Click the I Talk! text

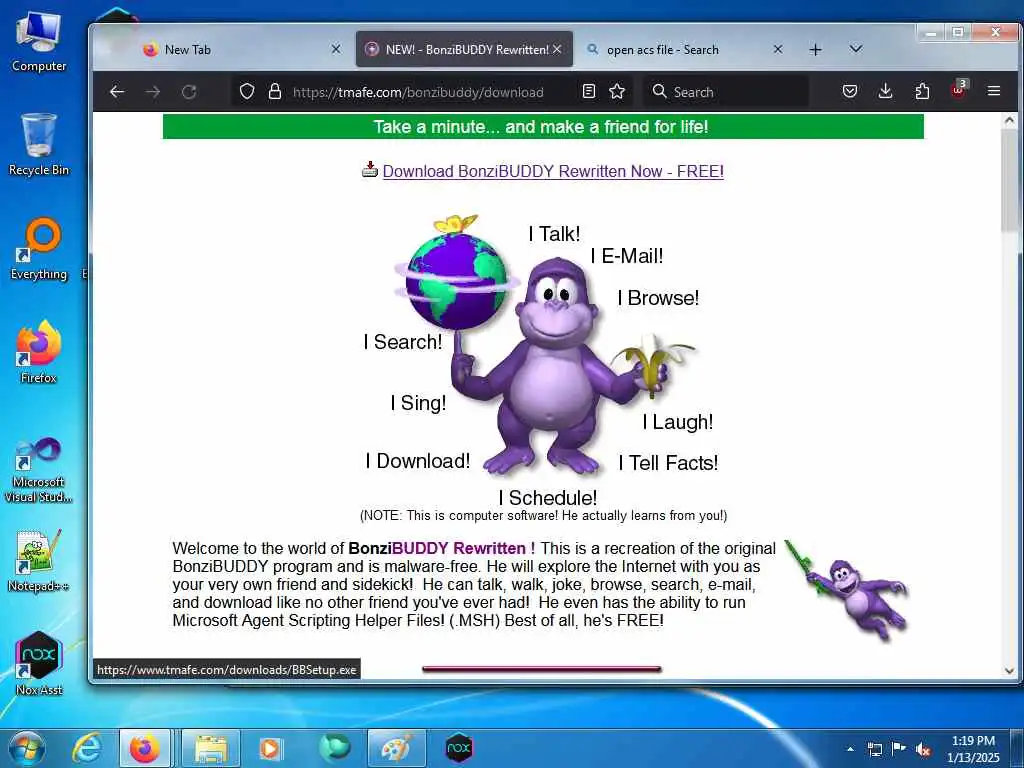554,234
